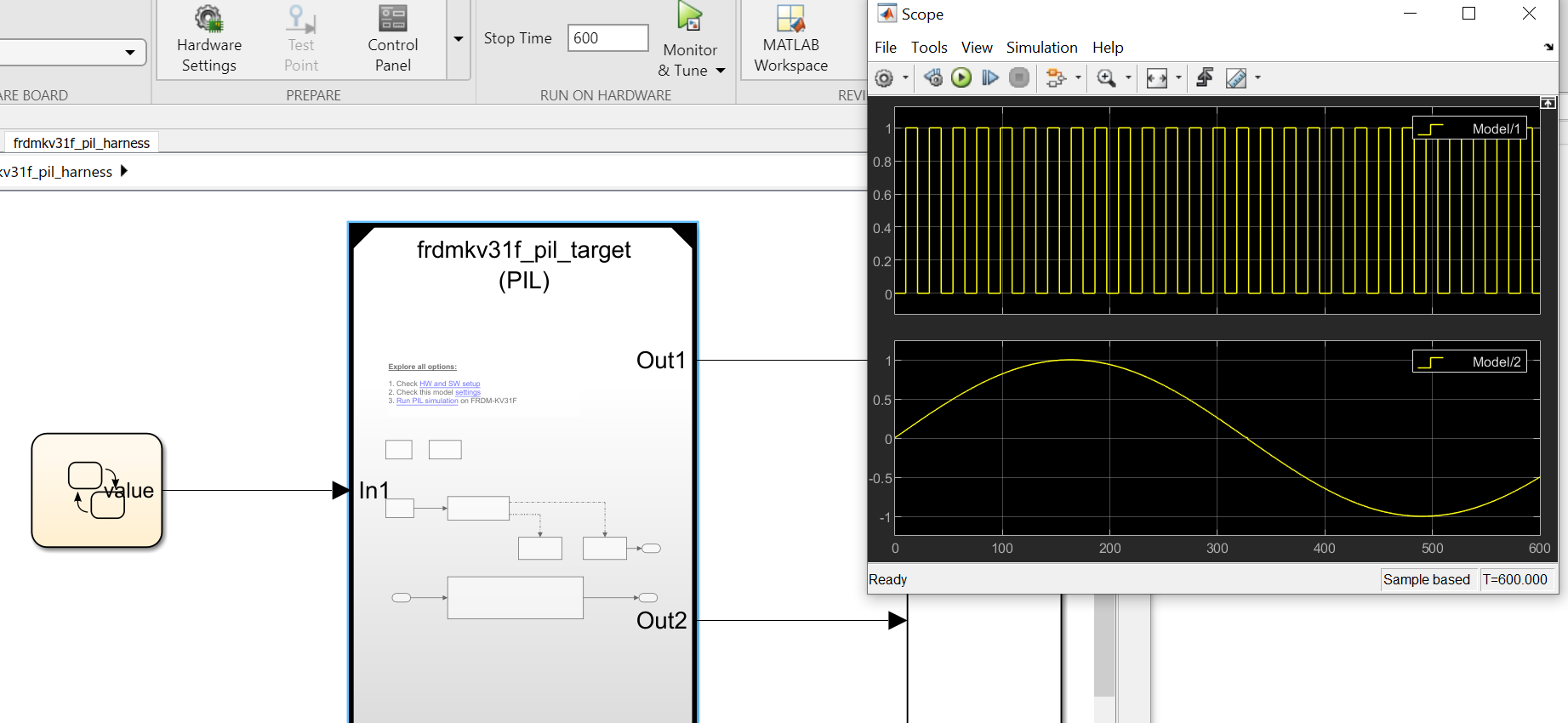This screenshot has width=1568, height=723.
Task: Open Scope triggers tool
Action: (1205, 78)
